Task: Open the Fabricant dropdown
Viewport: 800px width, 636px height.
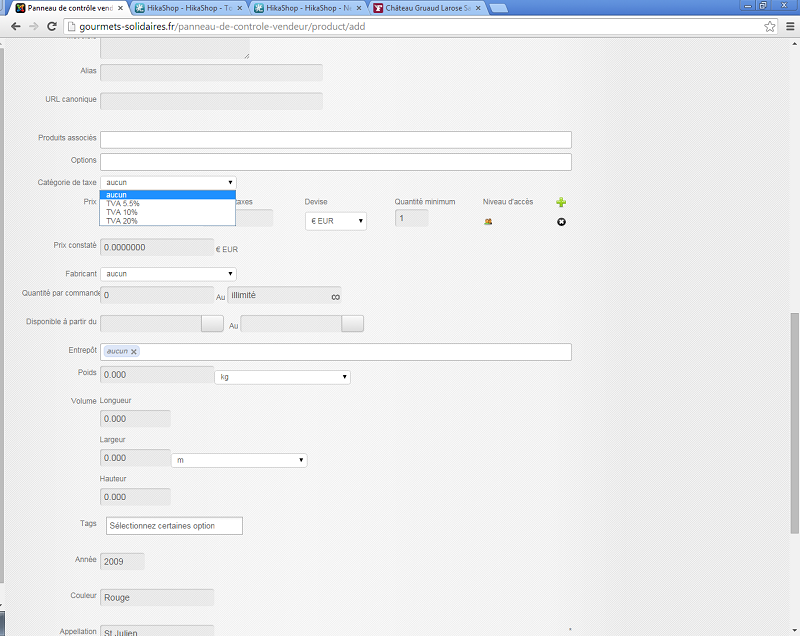Action: [x=168, y=274]
